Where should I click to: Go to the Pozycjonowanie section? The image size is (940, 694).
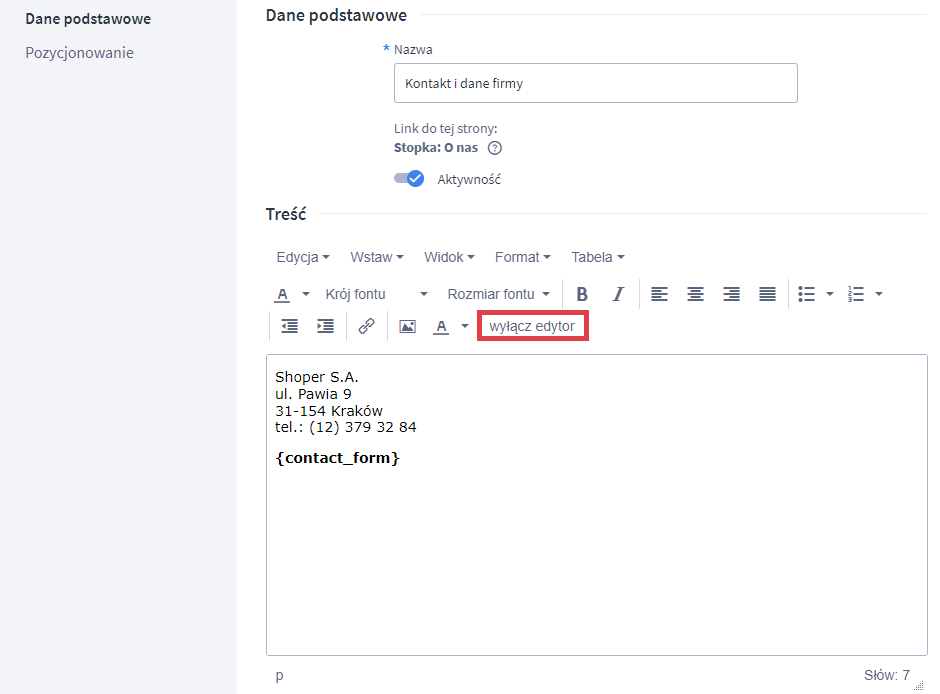(x=79, y=53)
